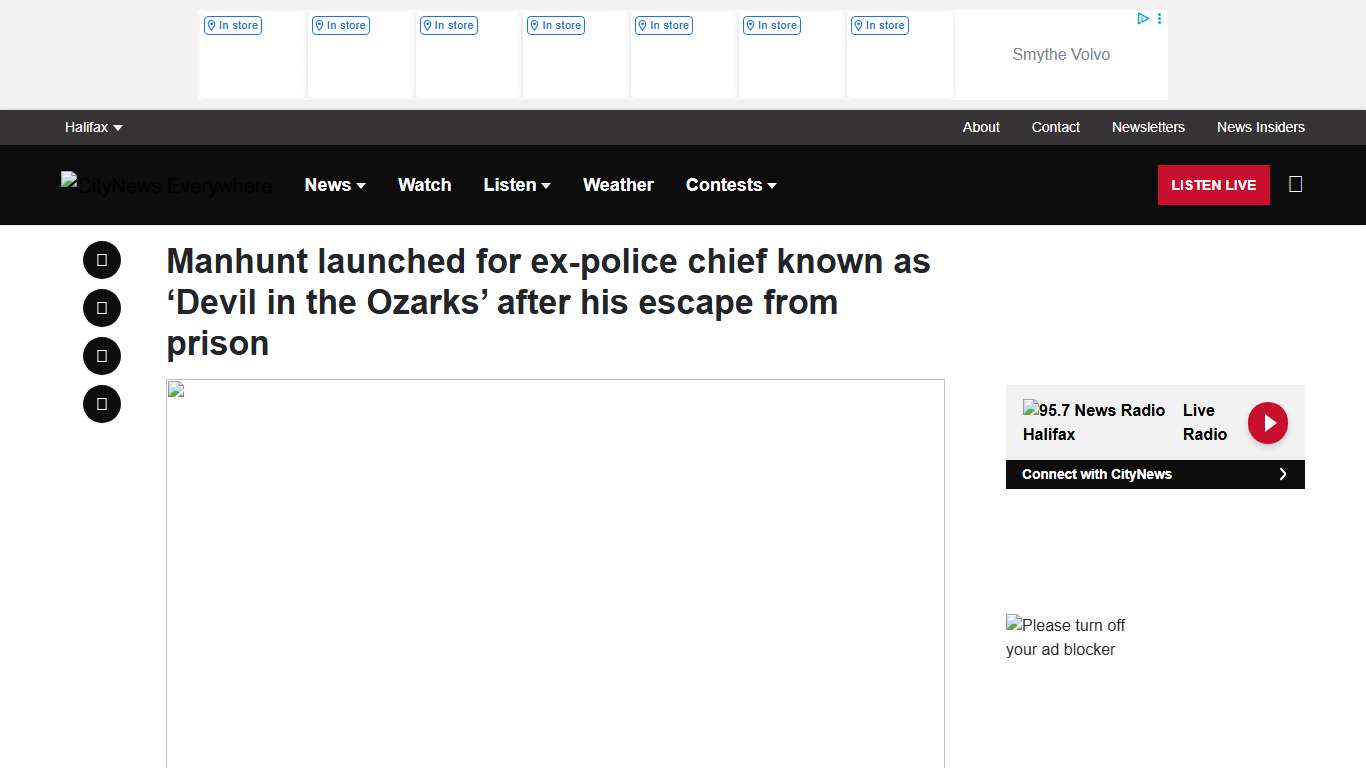The width and height of the screenshot is (1366, 768).
Task: Click the Smythe Volvo advertisement
Action: pyautogui.click(x=1060, y=55)
